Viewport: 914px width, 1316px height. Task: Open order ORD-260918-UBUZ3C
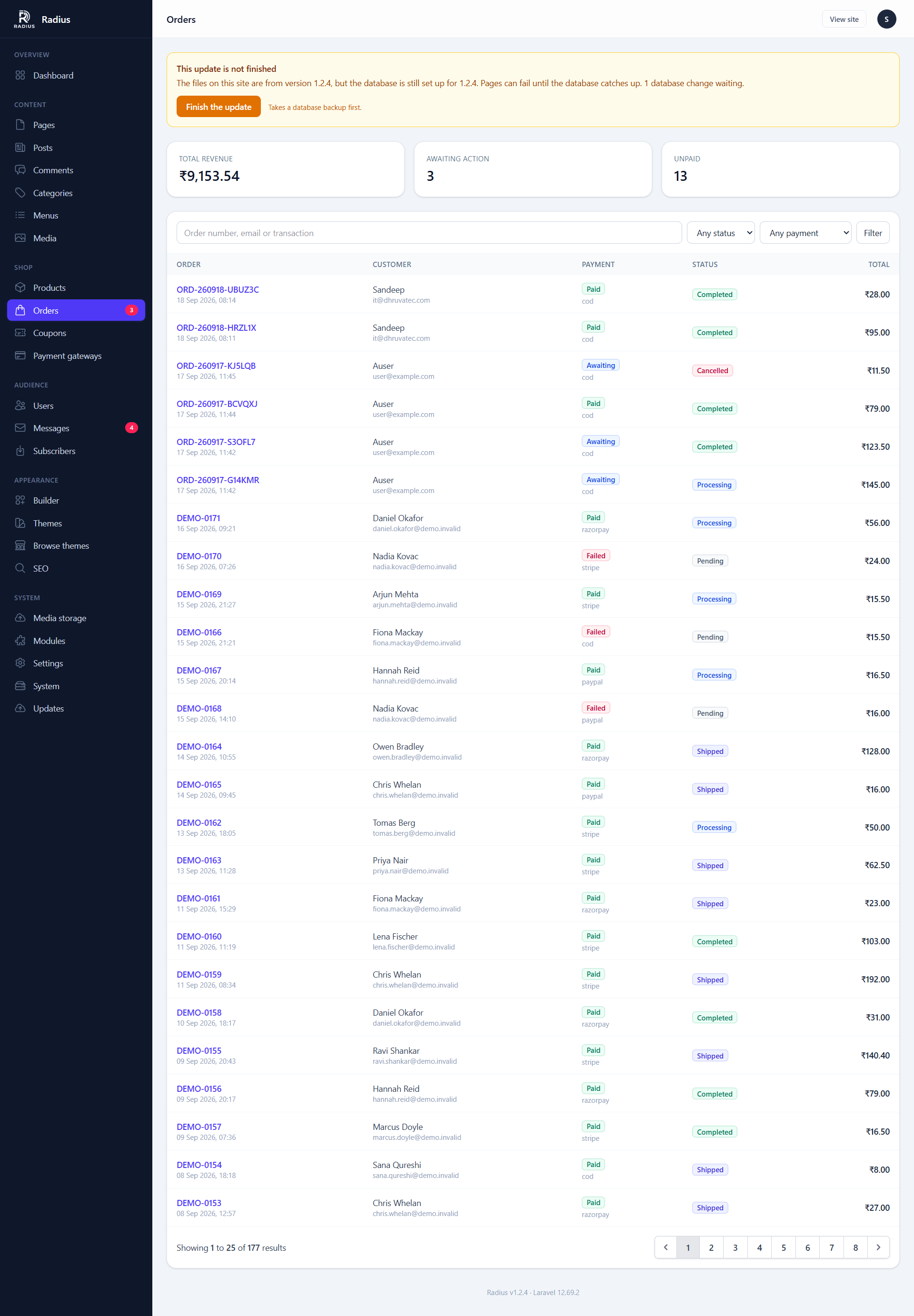[218, 290]
